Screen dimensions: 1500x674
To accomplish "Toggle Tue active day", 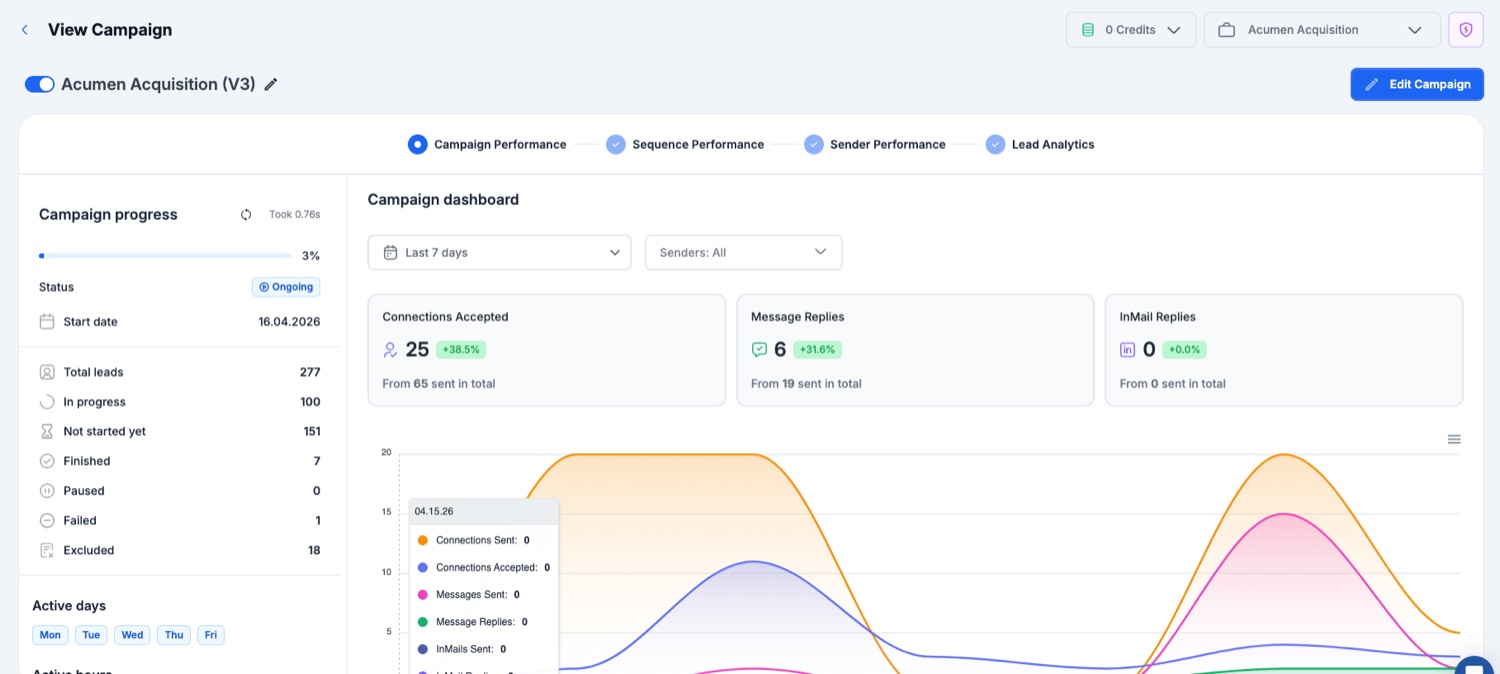I will pyautogui.click(x=91, y=635).
